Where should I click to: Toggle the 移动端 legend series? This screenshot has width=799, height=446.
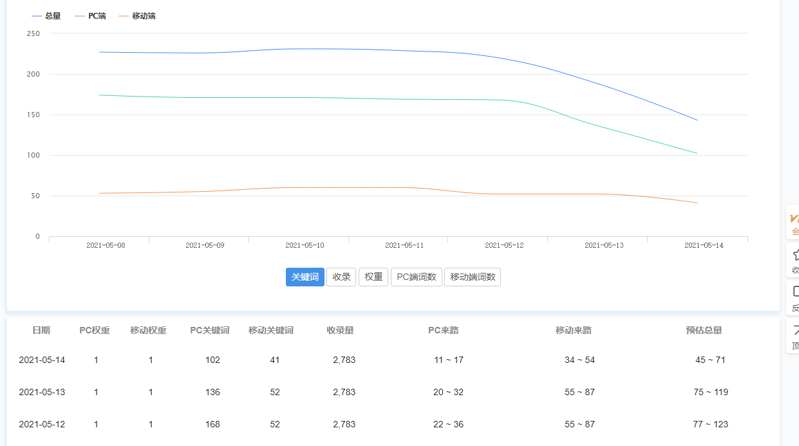coord(137,16)
